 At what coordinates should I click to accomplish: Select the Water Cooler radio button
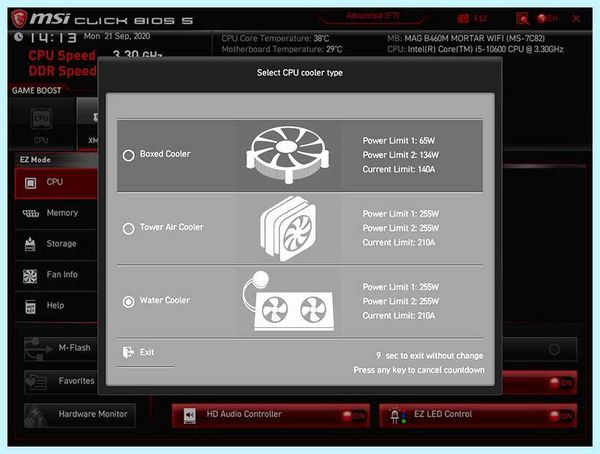[129, 302]
